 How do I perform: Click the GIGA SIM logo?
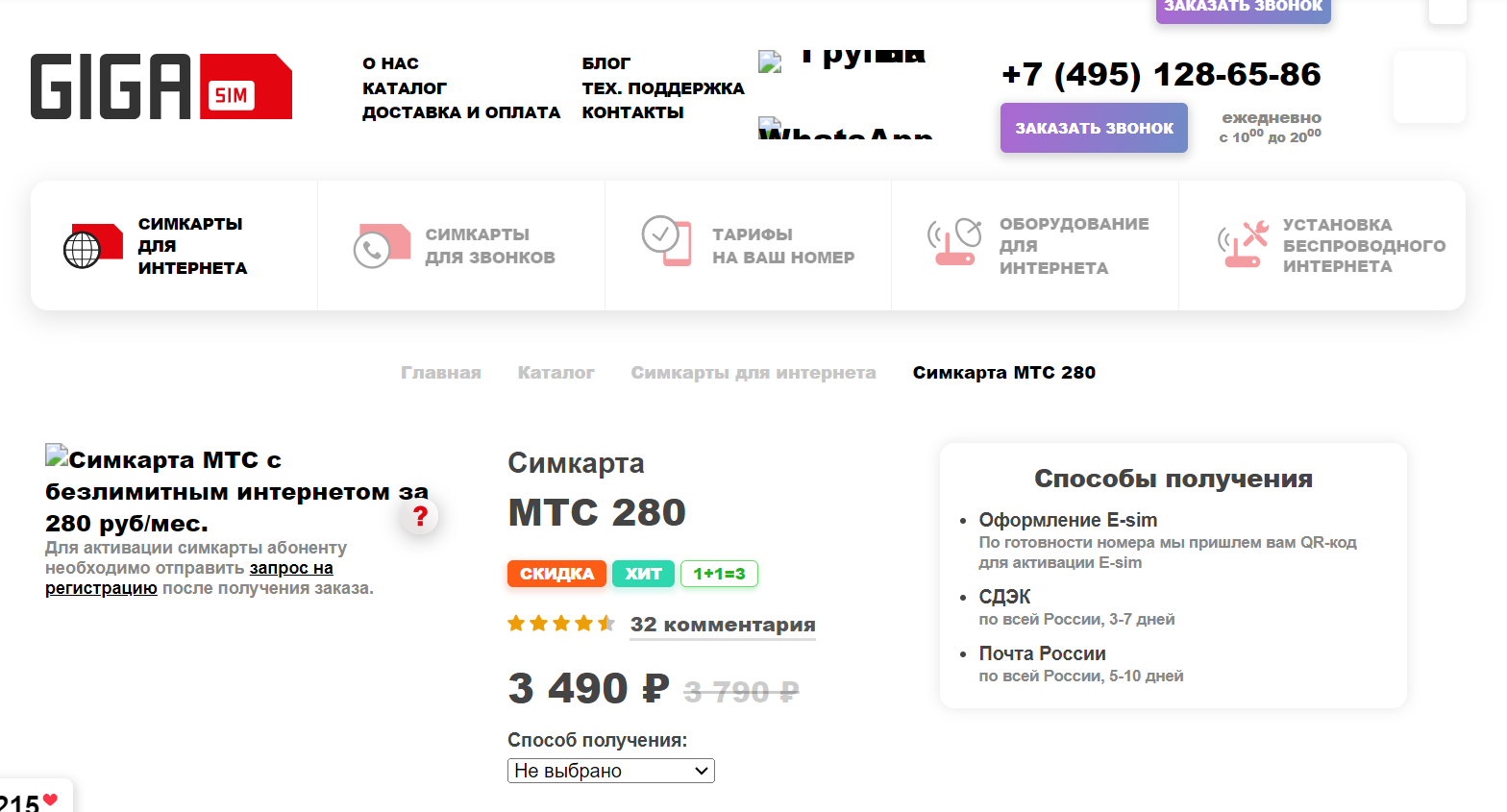coord(161,86)
